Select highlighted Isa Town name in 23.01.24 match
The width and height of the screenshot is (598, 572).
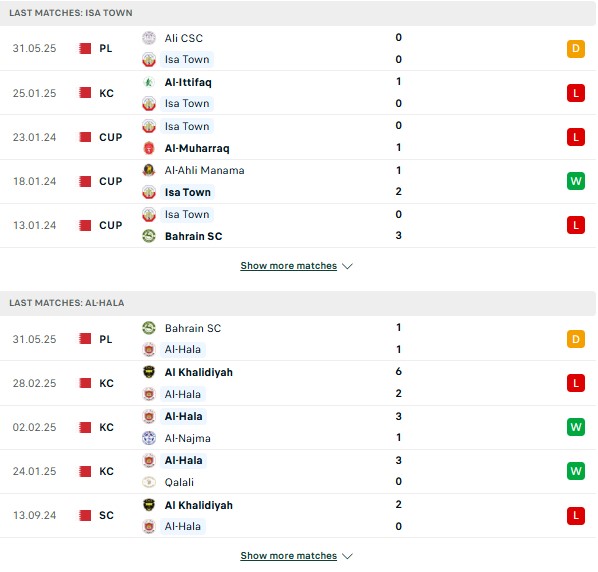tap(187, 126)
